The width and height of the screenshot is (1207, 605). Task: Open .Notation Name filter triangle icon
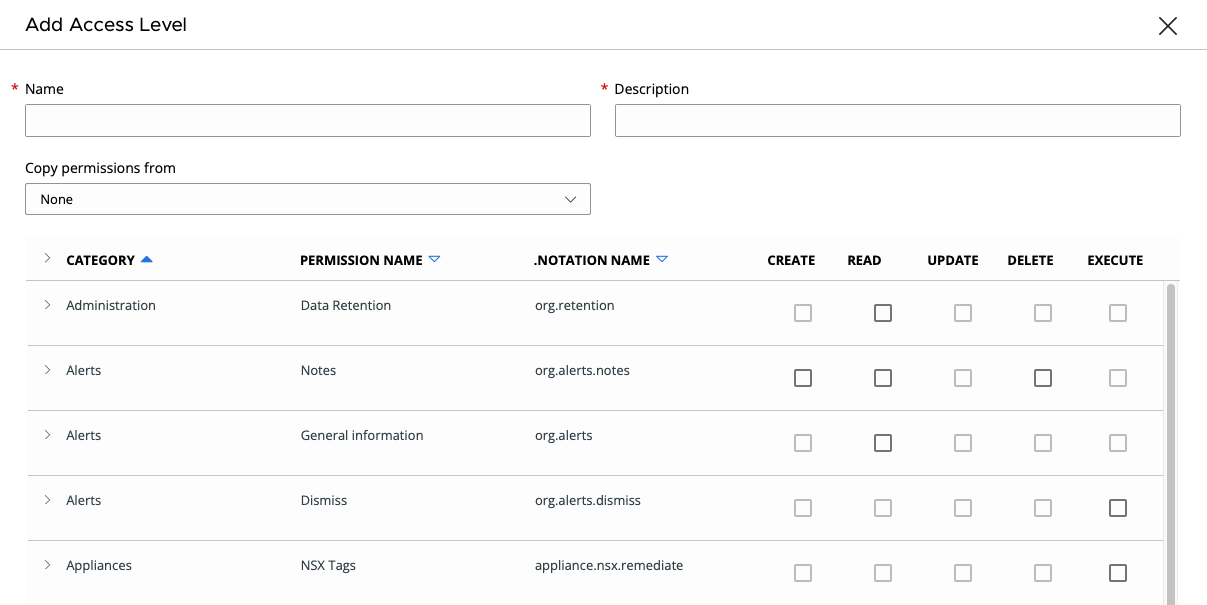[x=662, y=260]
